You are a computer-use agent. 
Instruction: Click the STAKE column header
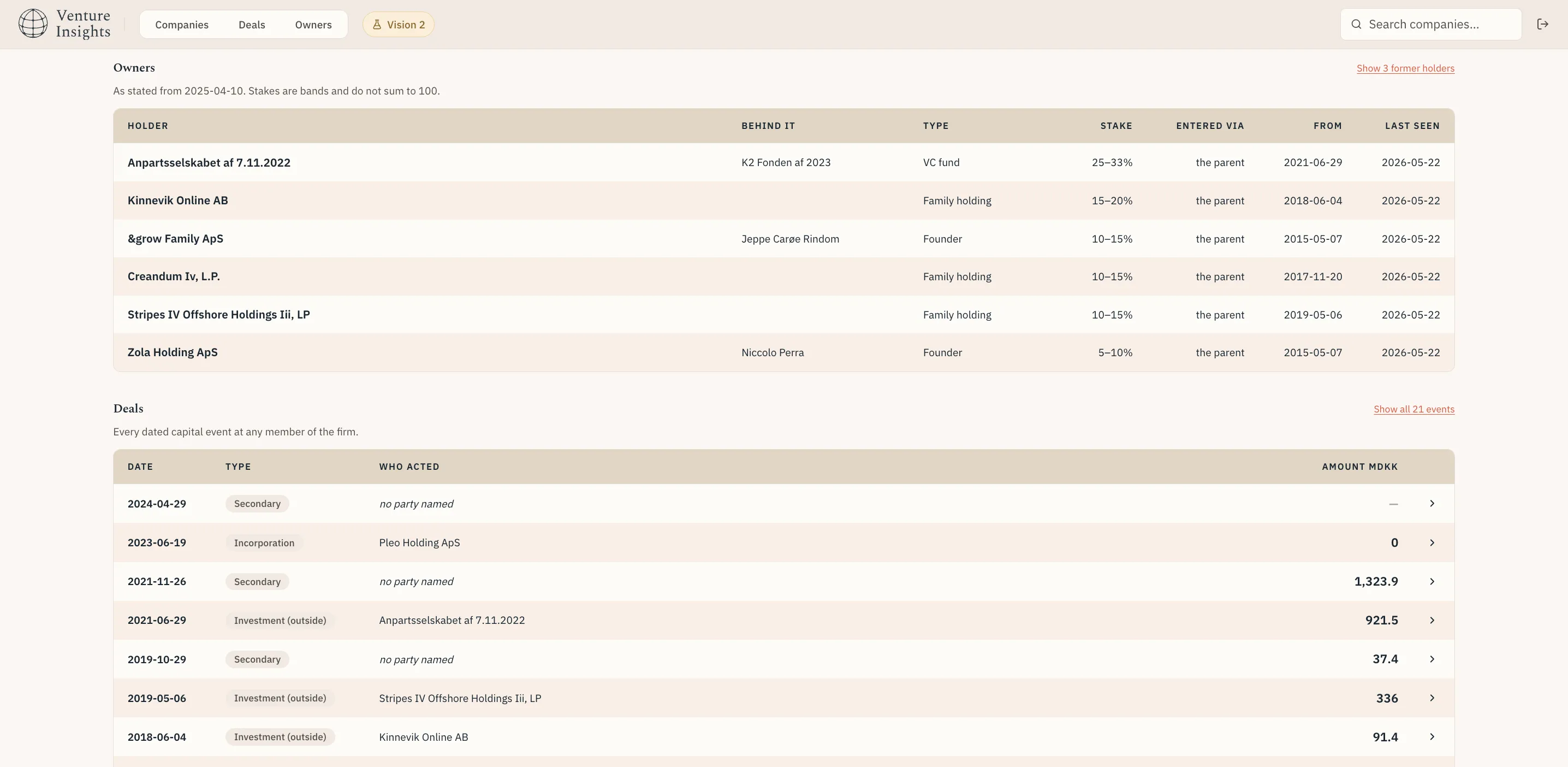click(x=1116, y=126)
